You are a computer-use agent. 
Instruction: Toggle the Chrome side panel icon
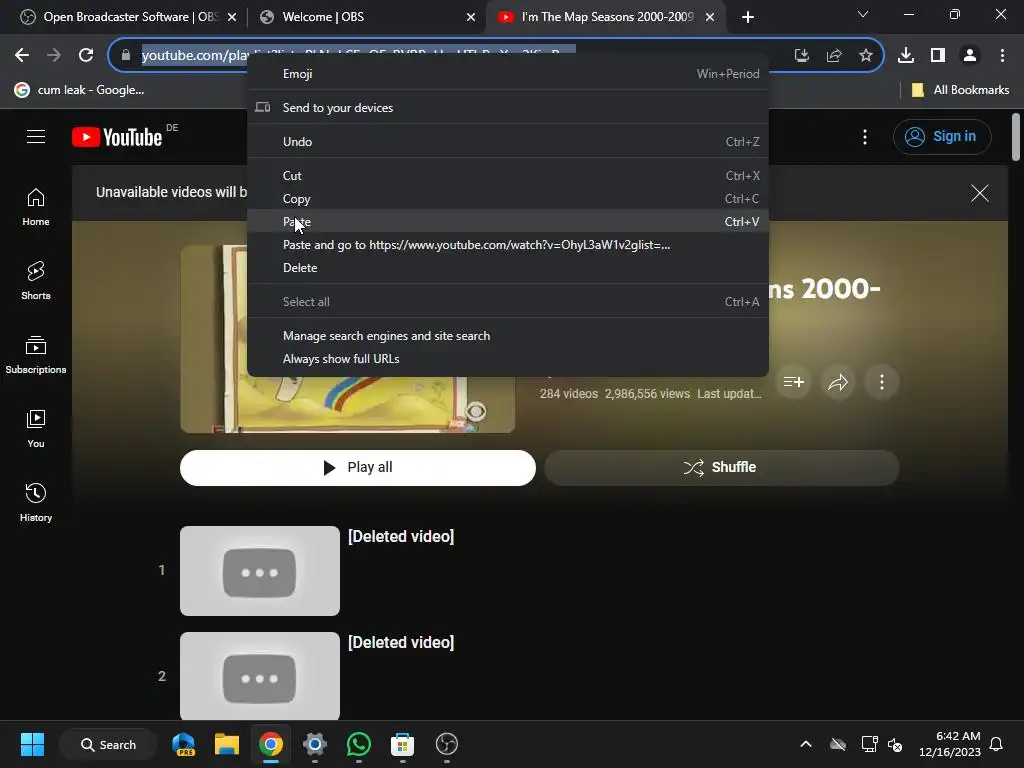click(x=938, y=56)
